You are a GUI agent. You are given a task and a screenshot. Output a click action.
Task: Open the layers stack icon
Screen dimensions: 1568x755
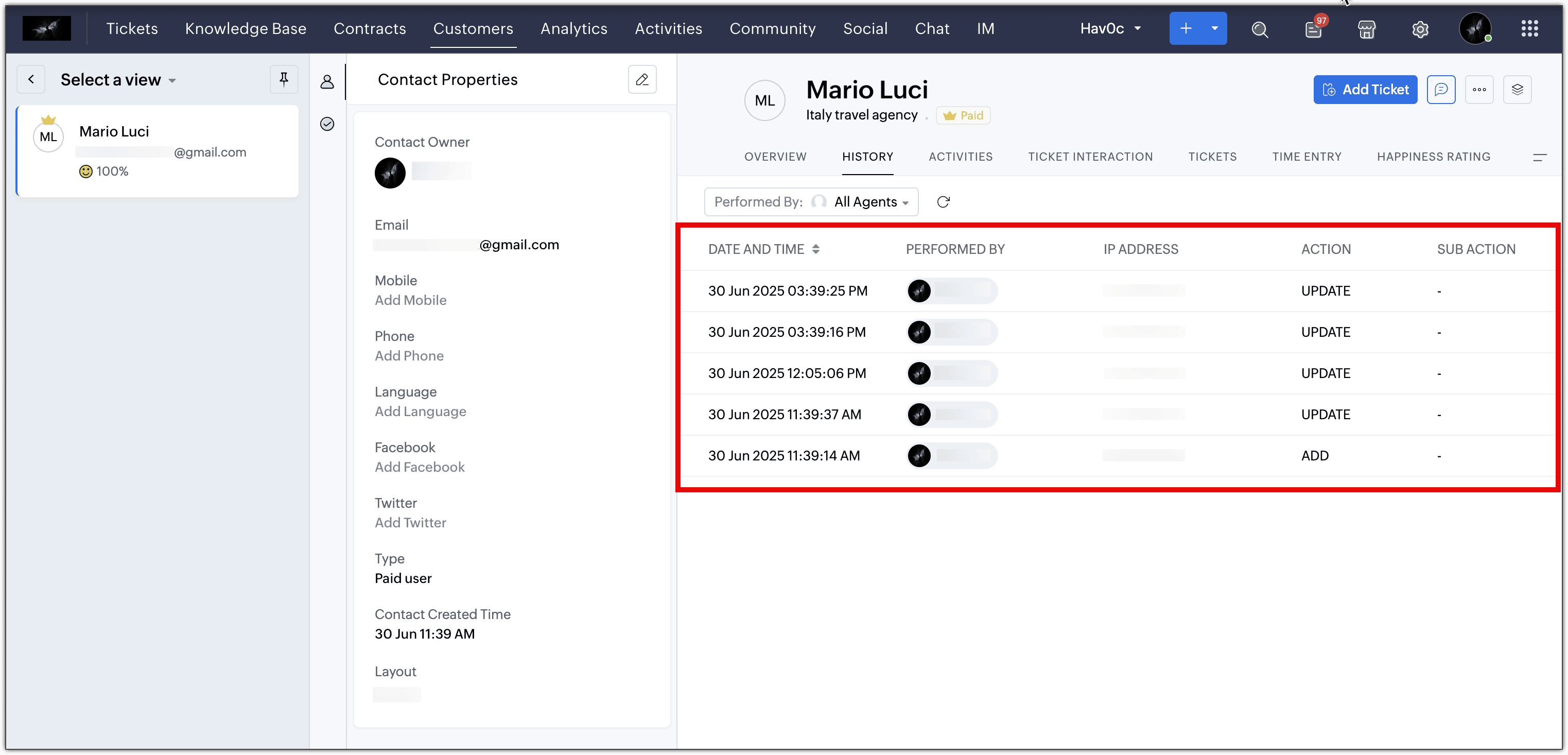click(x=1517, y=90)
